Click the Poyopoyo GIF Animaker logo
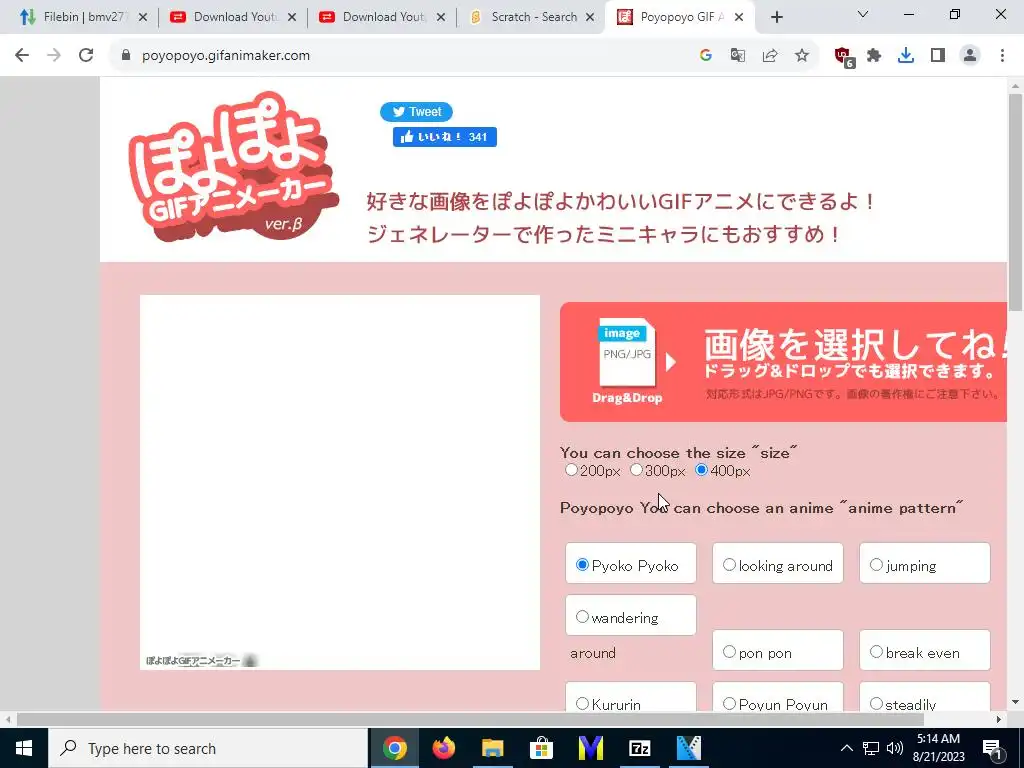This screenshot has width=1024, height=768. click(234, 167)
